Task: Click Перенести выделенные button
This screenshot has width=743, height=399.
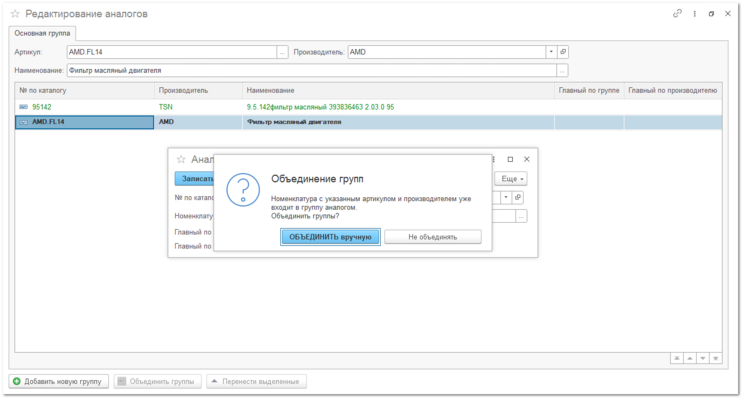Action: [256, 381]
